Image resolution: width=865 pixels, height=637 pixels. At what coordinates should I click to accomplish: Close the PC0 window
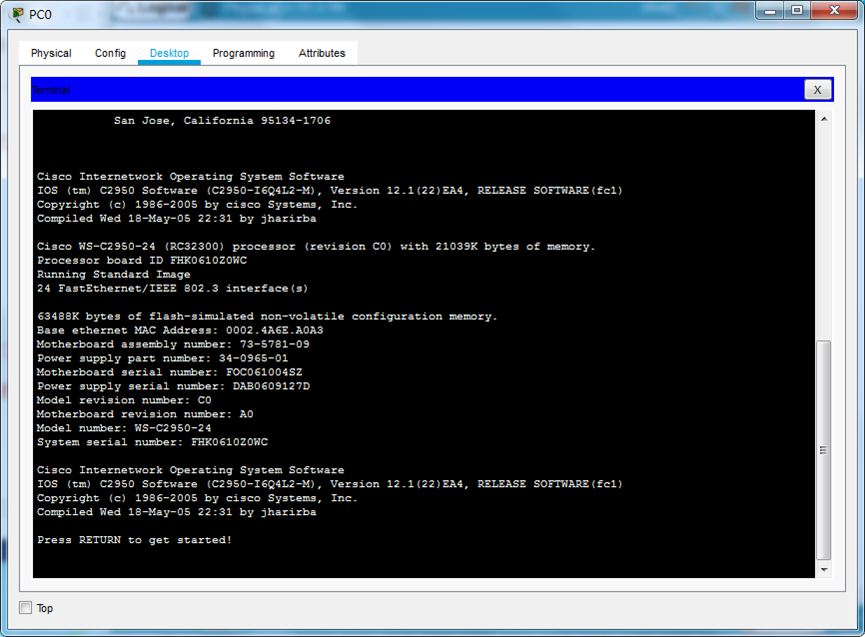[834, 10]
